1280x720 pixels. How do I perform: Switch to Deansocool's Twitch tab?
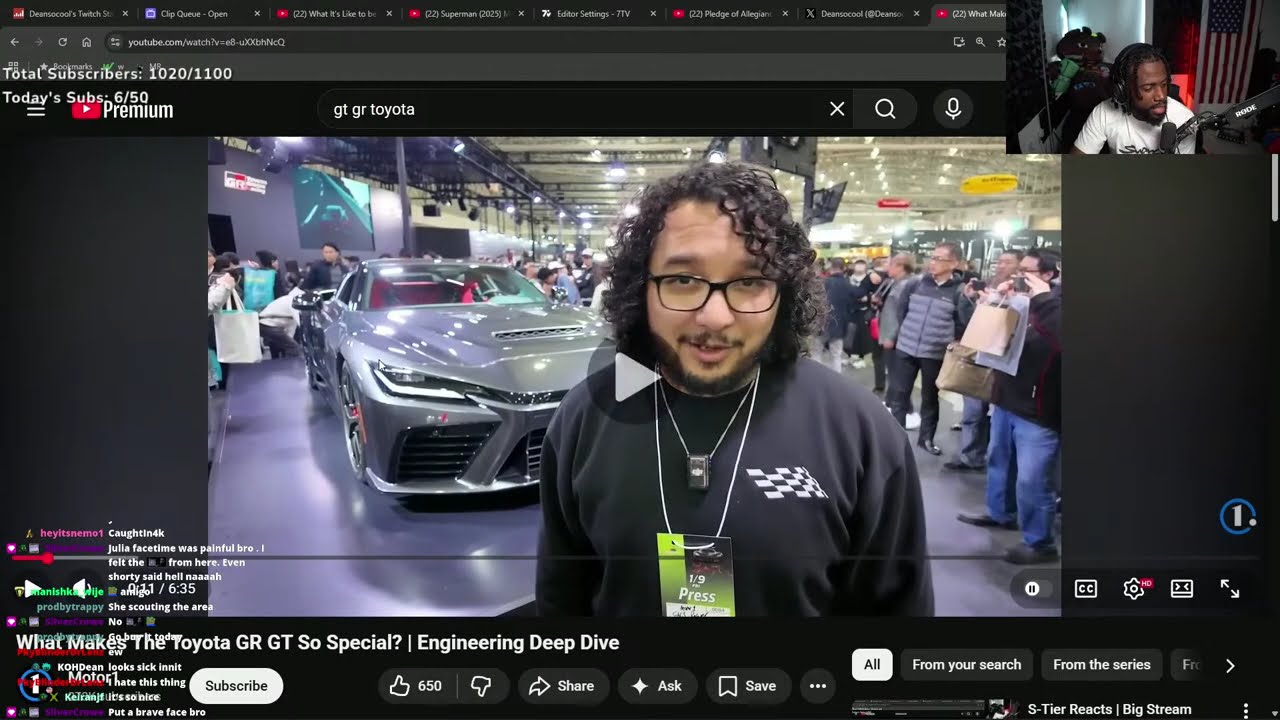coord(69,14)
